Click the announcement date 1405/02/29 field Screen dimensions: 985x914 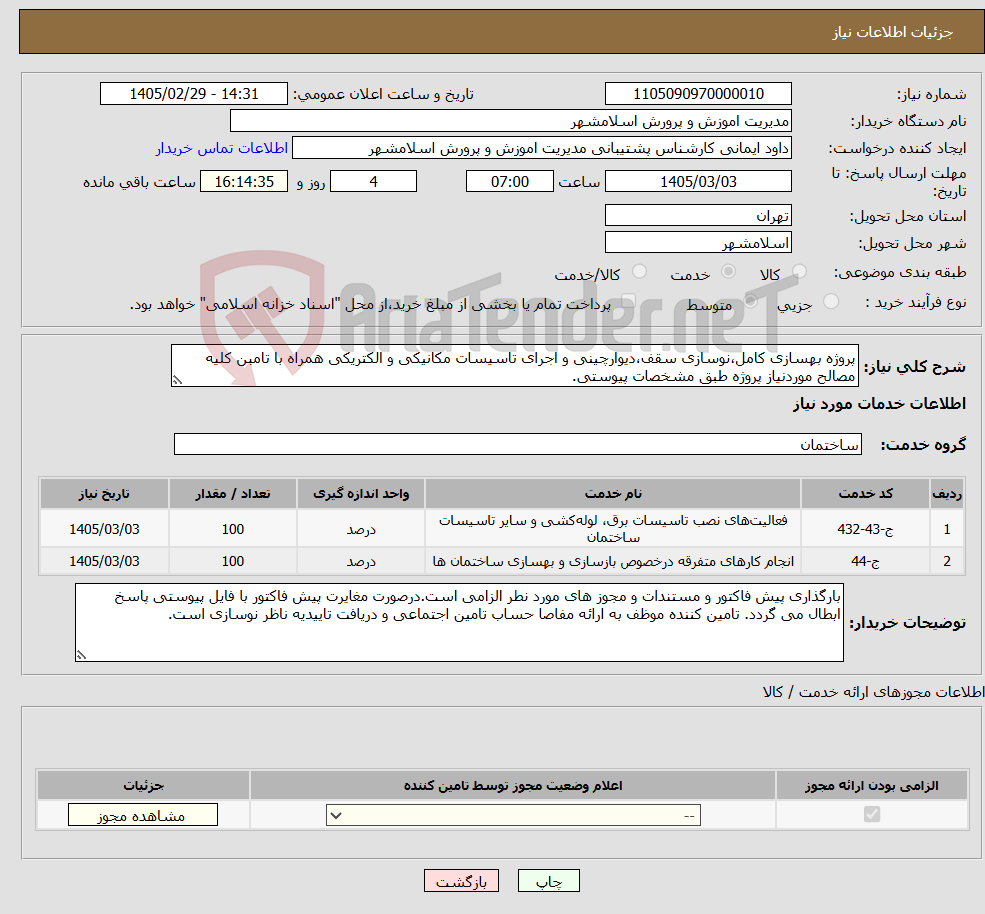tap(193, 94)
